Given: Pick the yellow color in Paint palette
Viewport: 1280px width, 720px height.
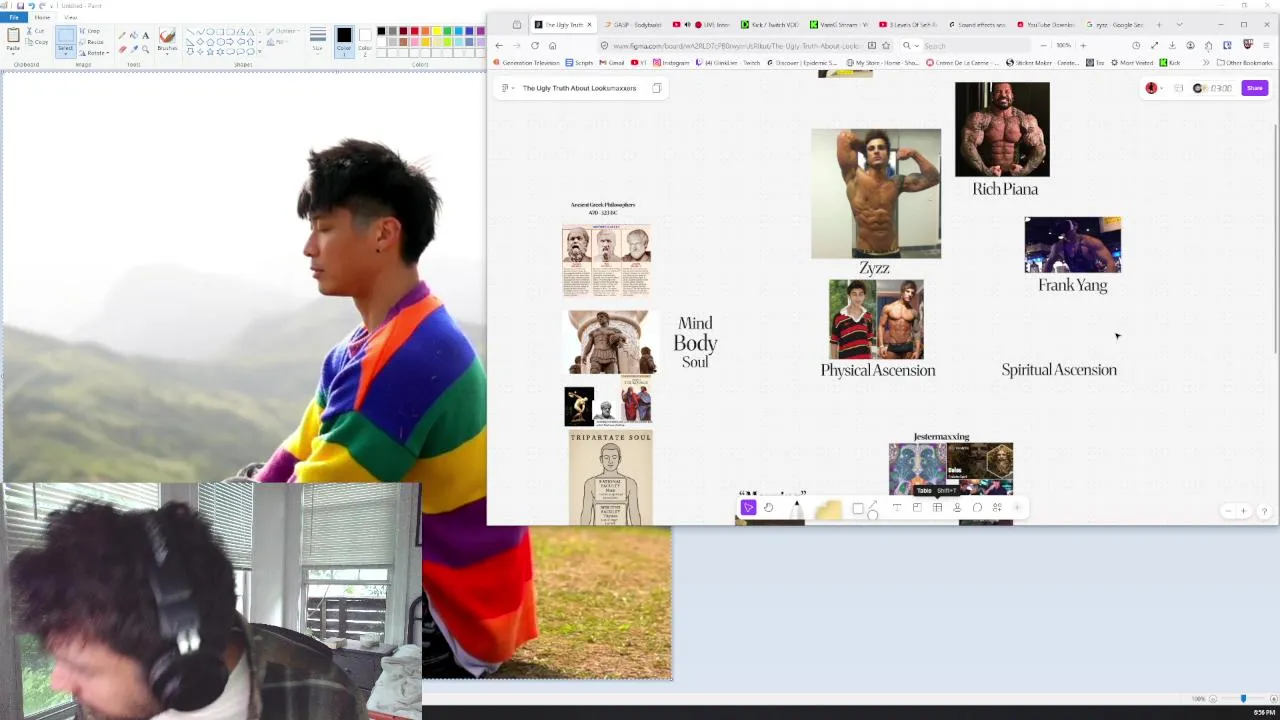Looking at the screenshot, I should [436, 31].
